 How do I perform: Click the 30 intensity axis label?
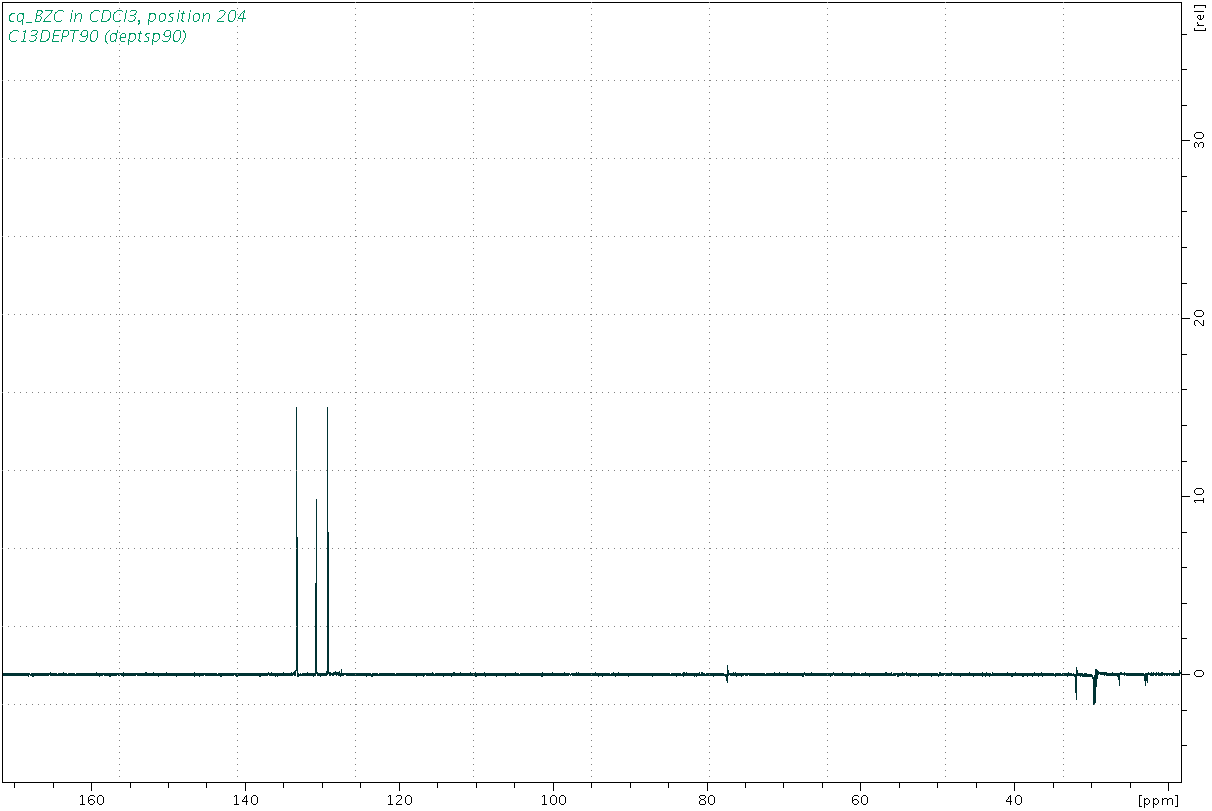click(1198, 141)
